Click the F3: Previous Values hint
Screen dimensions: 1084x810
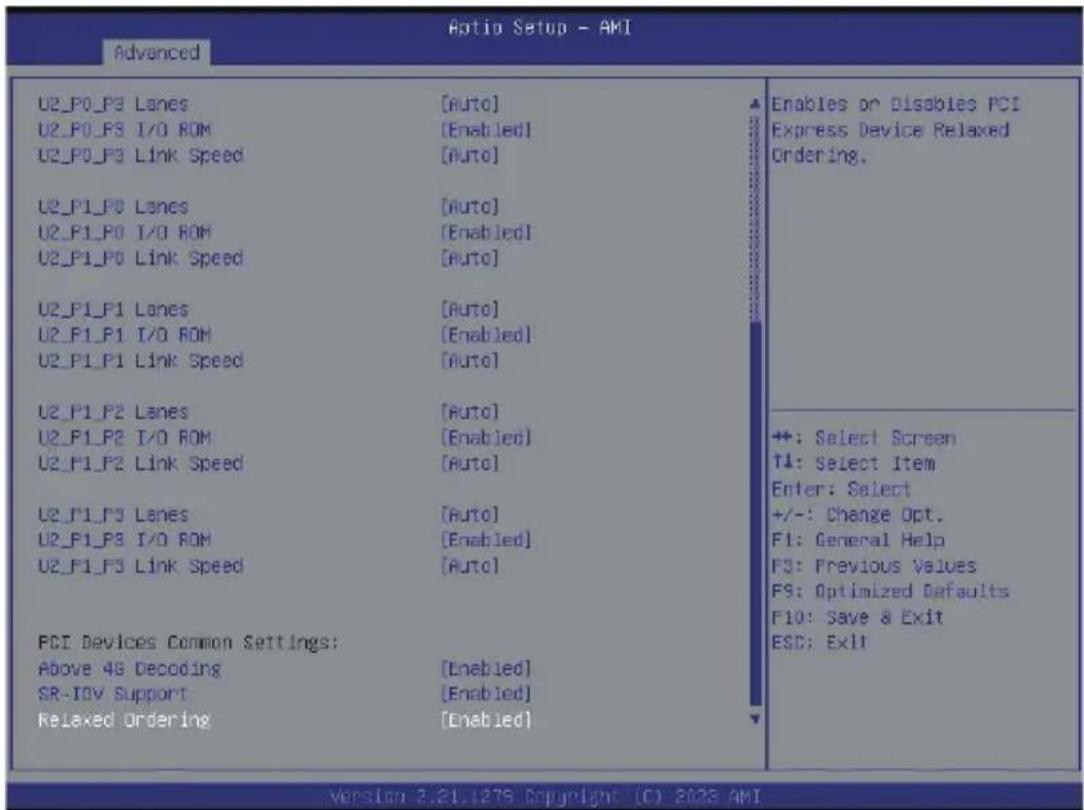(874, 565)
